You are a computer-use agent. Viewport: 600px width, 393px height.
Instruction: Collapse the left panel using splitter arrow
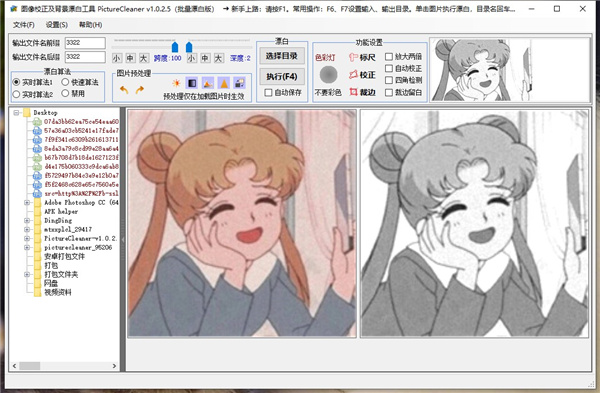(123, 240)
